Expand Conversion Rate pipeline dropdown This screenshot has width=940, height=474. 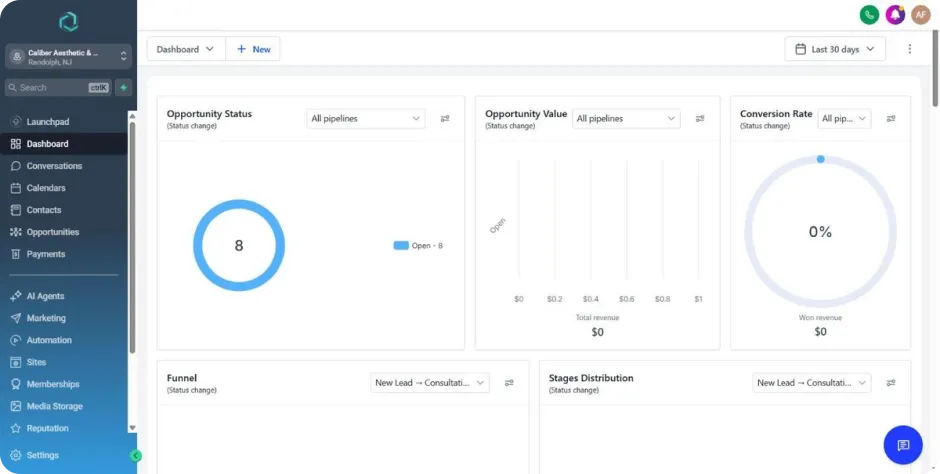tap(844, 119)
